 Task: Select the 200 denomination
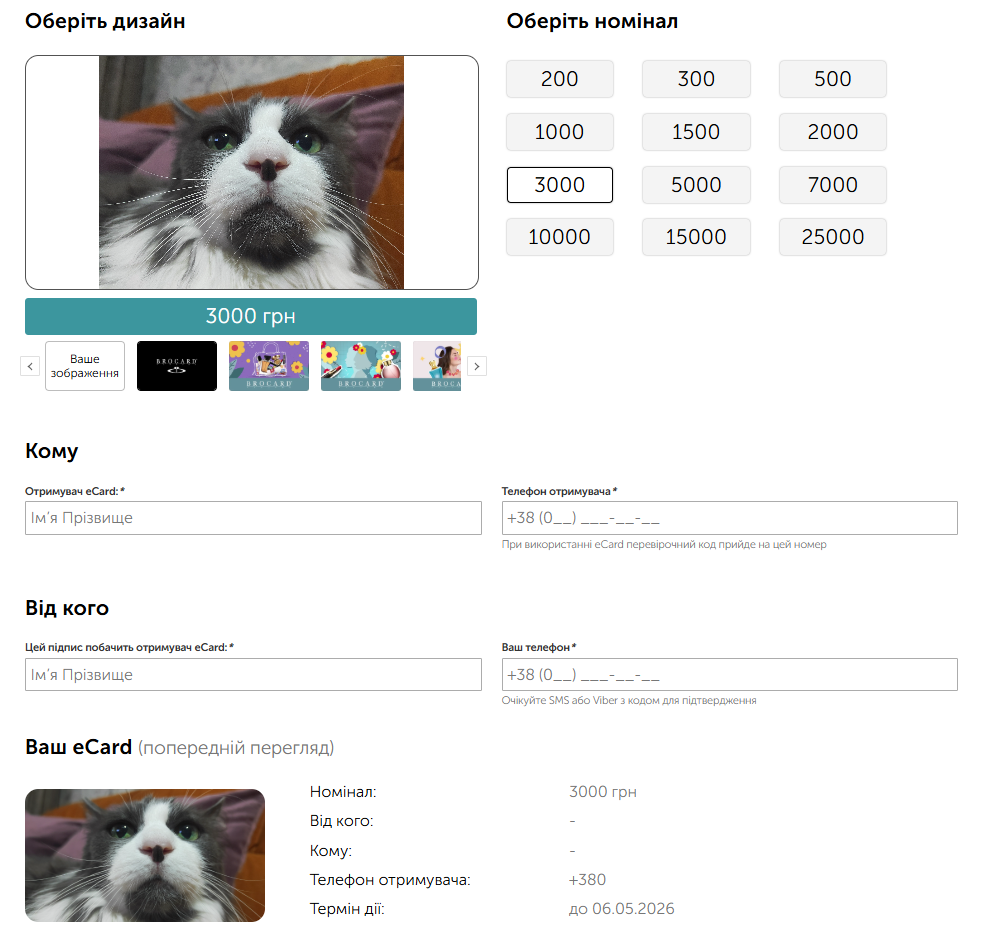(559, 79)
